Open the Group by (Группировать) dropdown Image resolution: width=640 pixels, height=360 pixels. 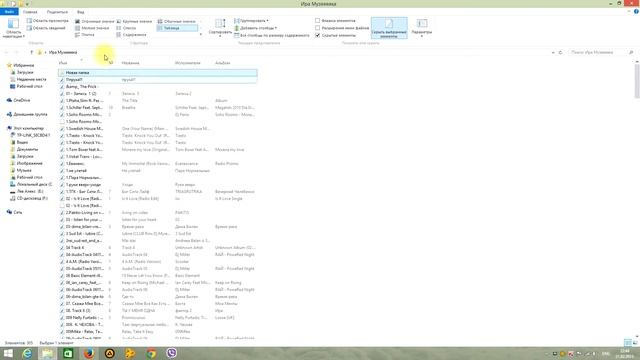(x=251, y=20)
